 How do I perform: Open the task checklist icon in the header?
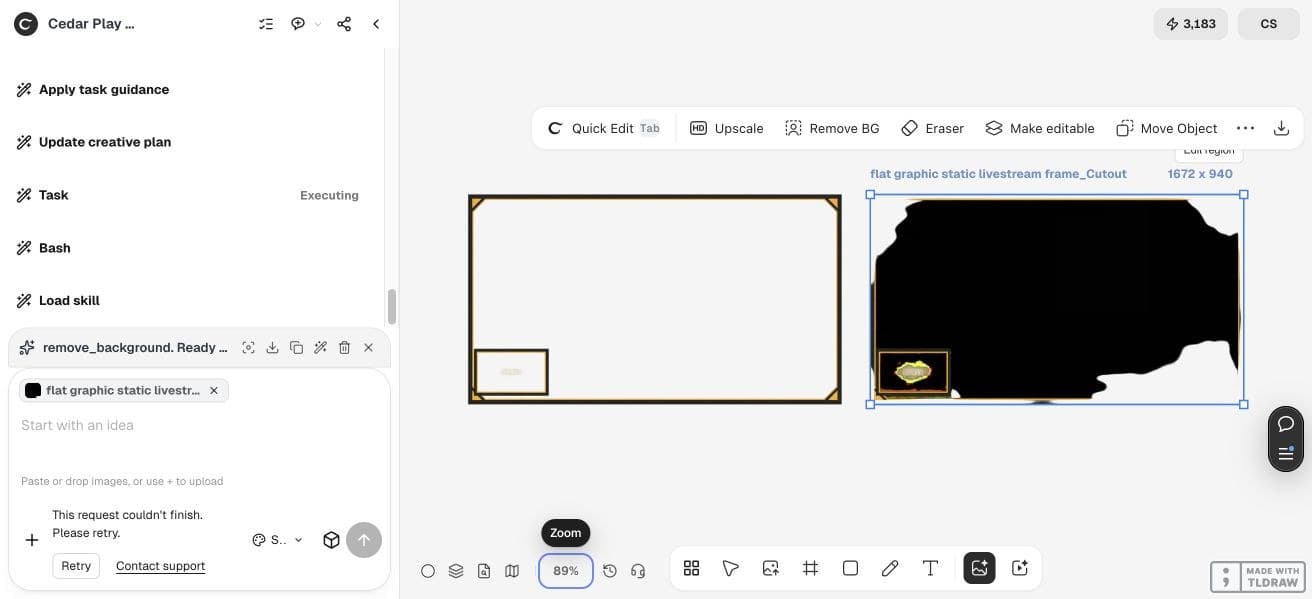[266, 24]
